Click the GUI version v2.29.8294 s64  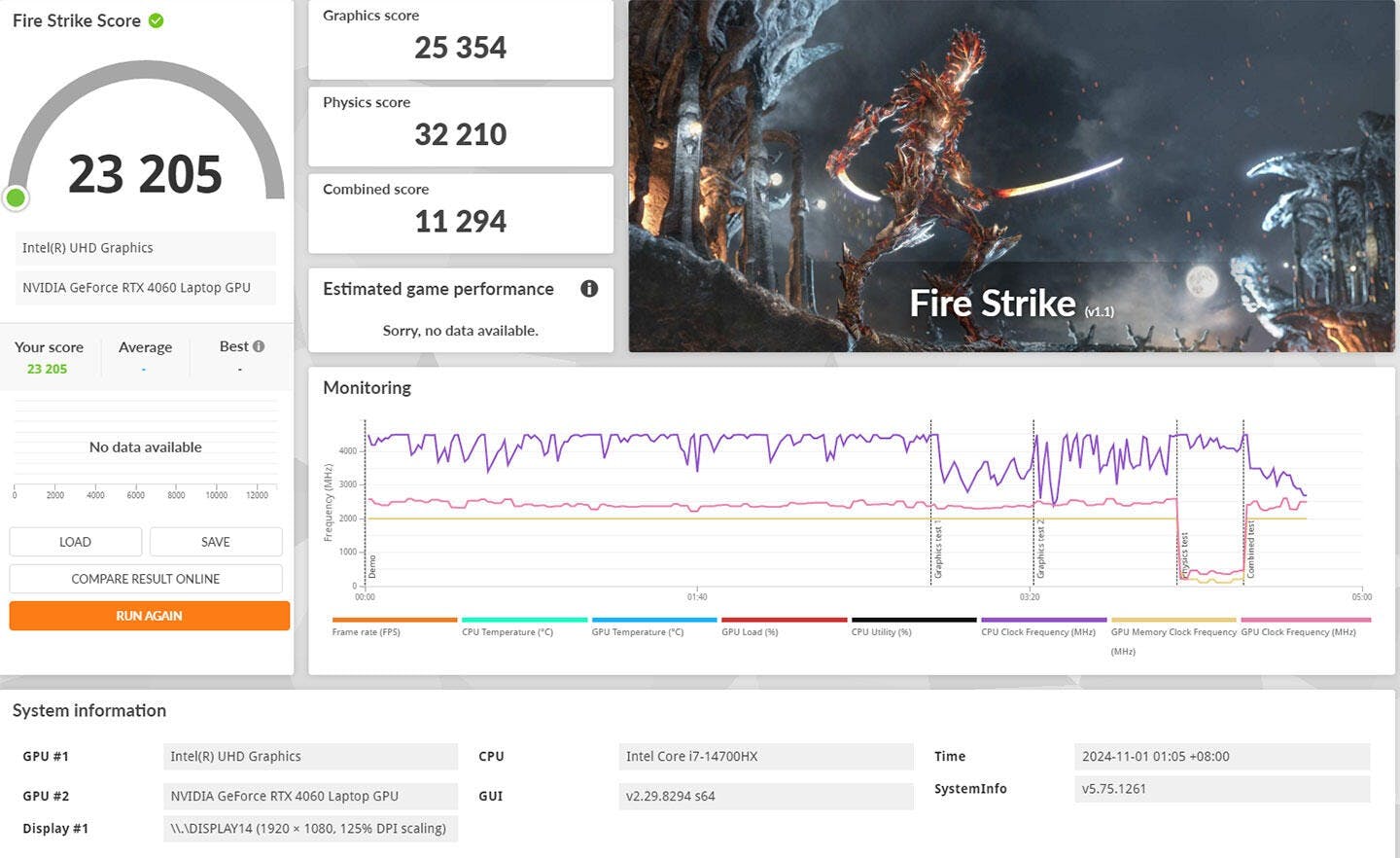pyautogui.click(x=766, y=796)
